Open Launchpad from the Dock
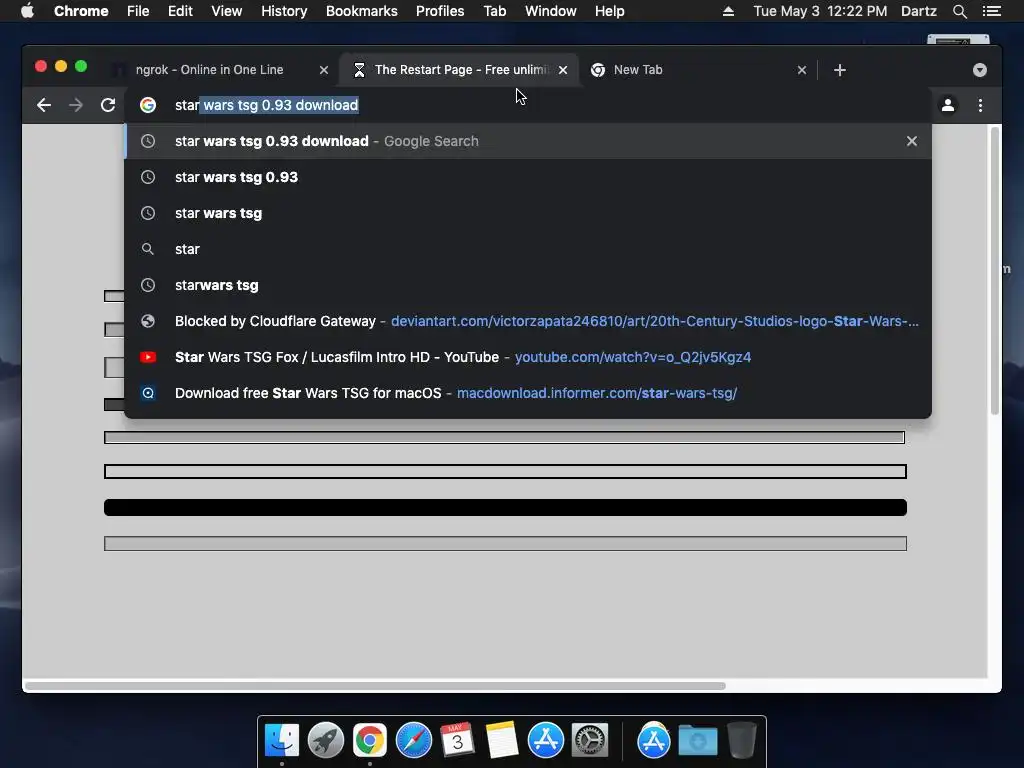Image resolution: width=1024 pixels, height=768 pixels. point(326,741)
